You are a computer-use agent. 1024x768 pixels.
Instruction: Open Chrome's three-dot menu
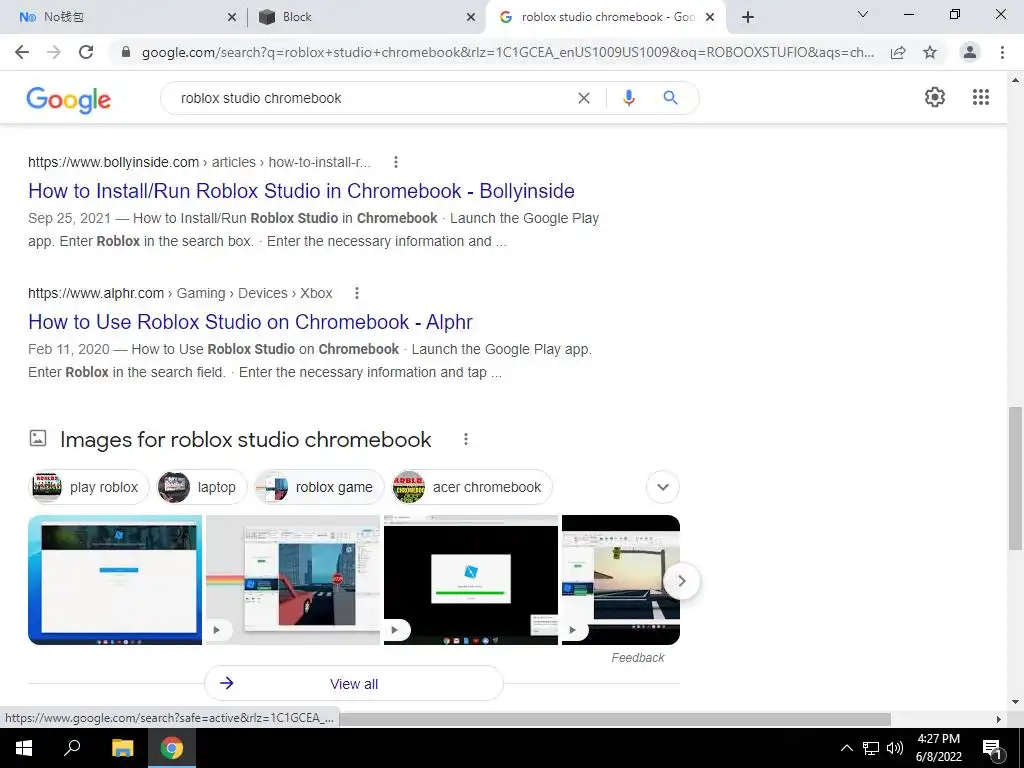tap(1002, 52)
